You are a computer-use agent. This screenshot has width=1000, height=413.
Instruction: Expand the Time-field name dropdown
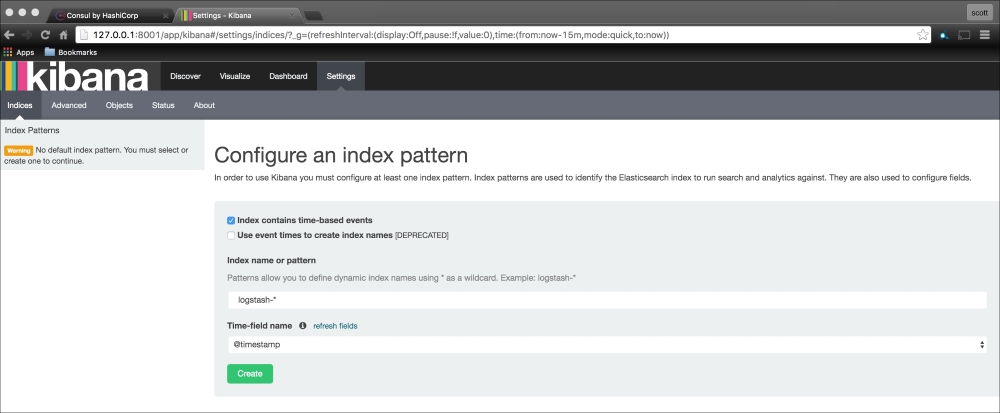pos(606,344)
